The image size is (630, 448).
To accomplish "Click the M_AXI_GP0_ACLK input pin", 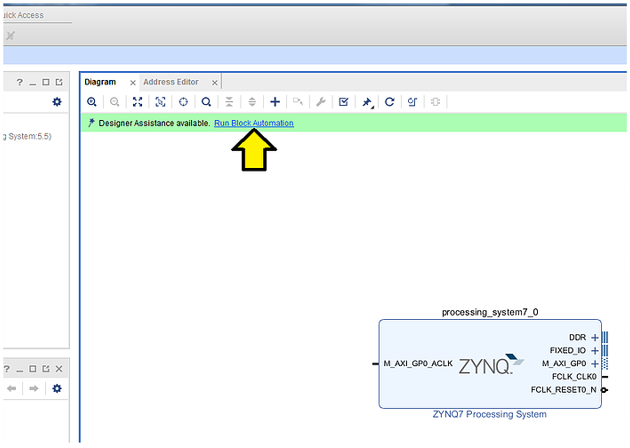I will click(x=374, y=364).
